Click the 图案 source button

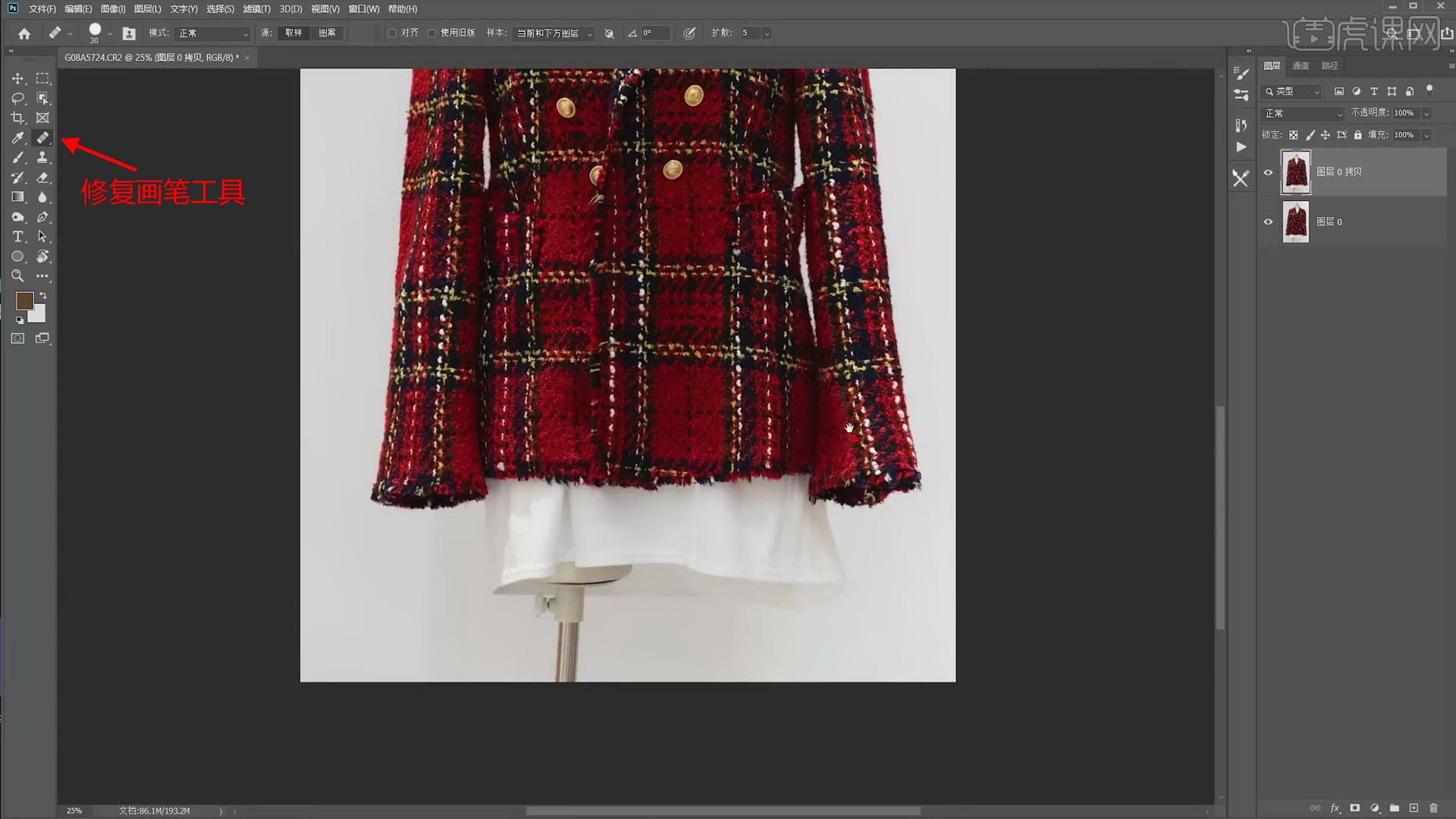pyautogui.click(x=327, y=33)
